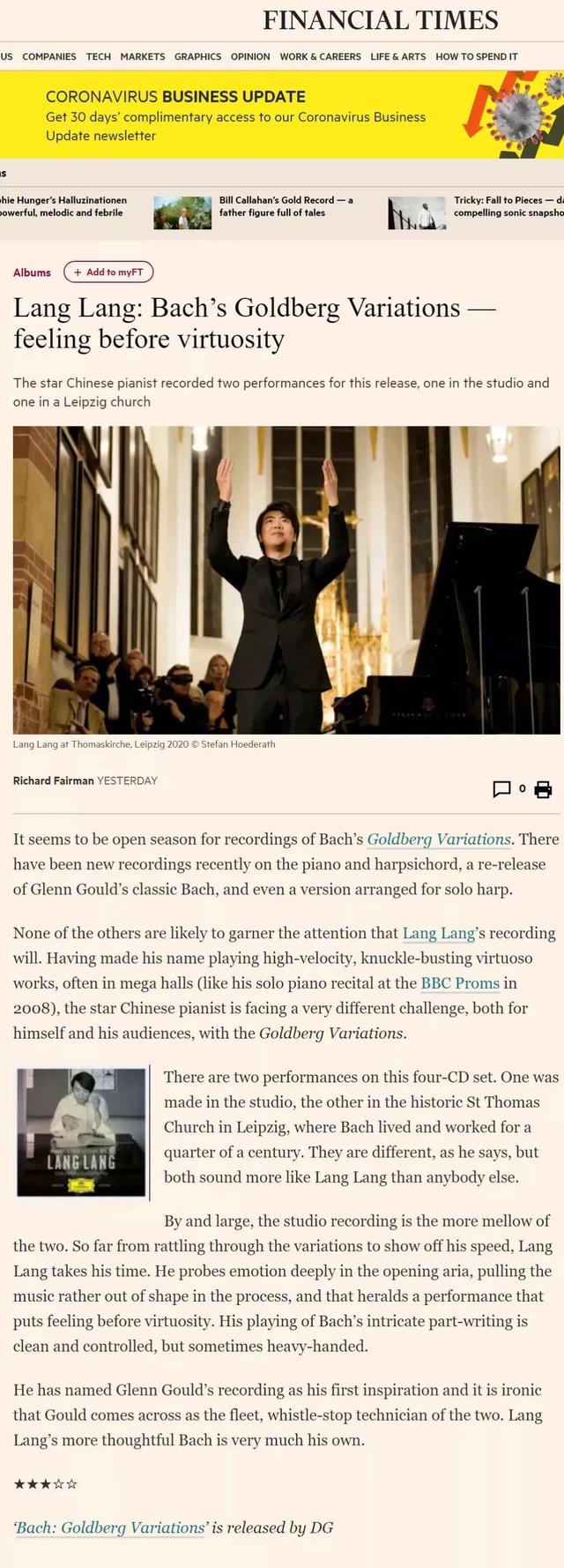Screen dimensions: 564x1568
Task: Click author name Richard Fairman
Action: (53, 780)
